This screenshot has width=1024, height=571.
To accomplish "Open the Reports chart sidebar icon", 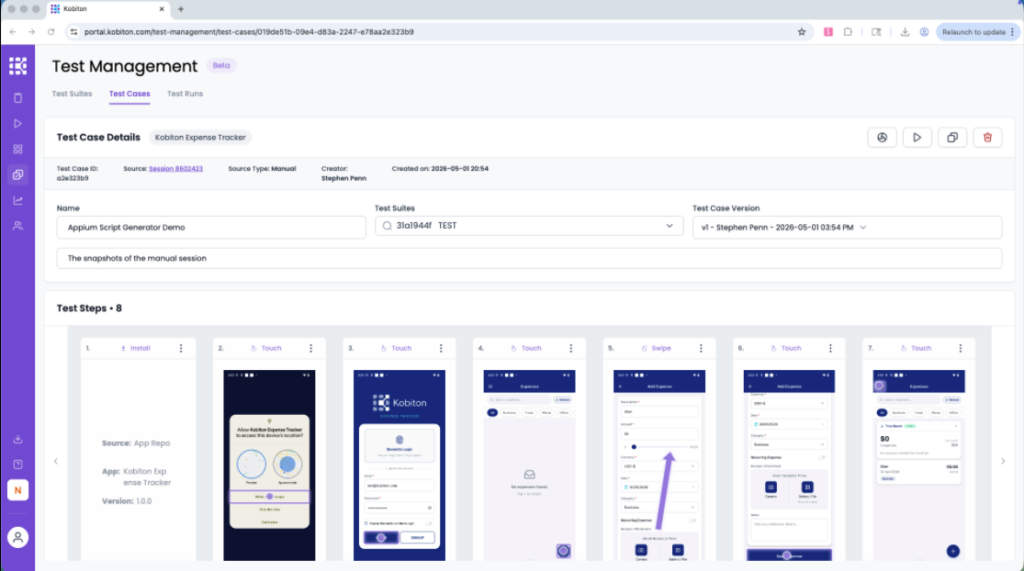I will pos(18,201).
